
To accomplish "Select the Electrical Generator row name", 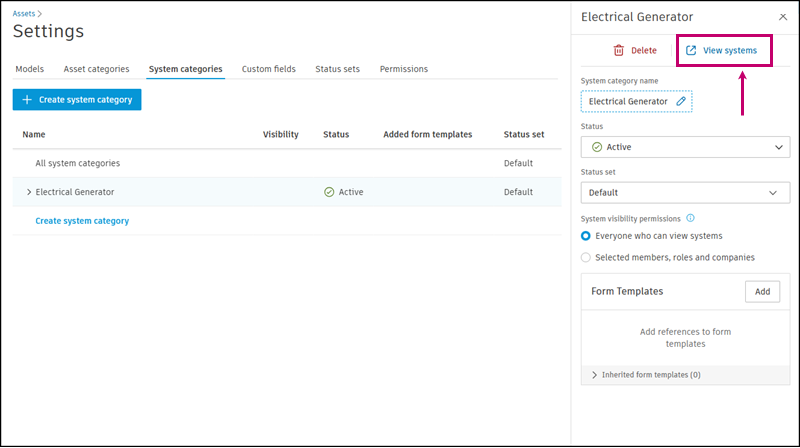I will [x=75, y=192].
